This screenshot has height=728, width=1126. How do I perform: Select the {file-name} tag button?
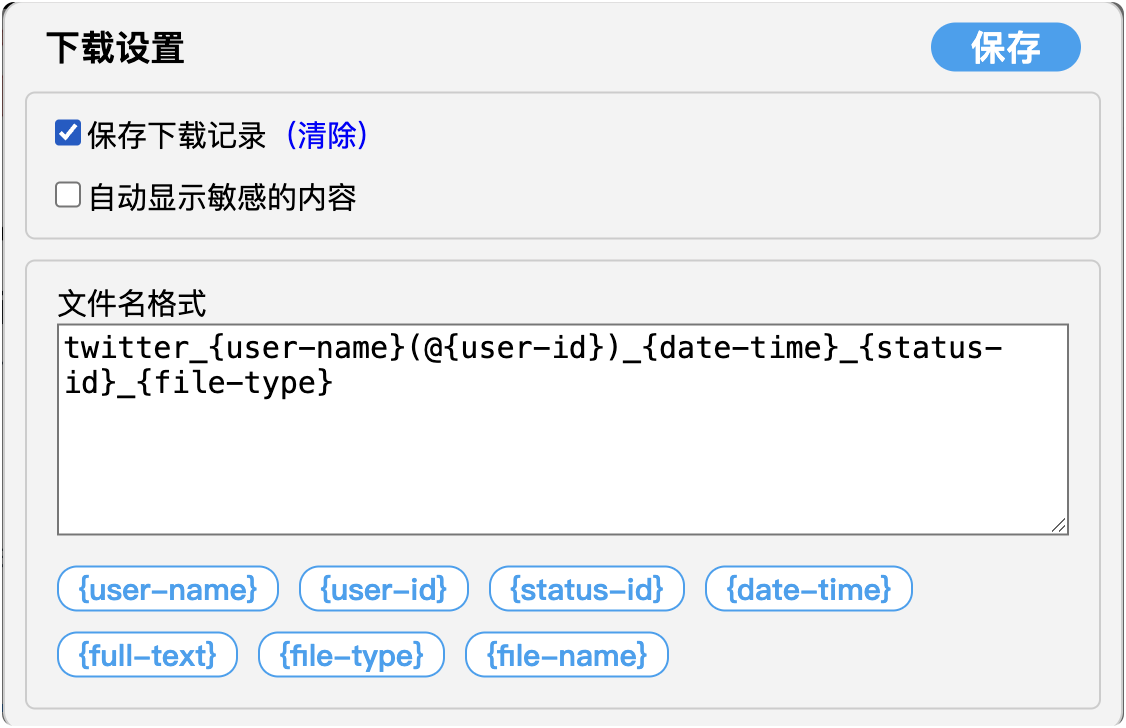[566, 656]
